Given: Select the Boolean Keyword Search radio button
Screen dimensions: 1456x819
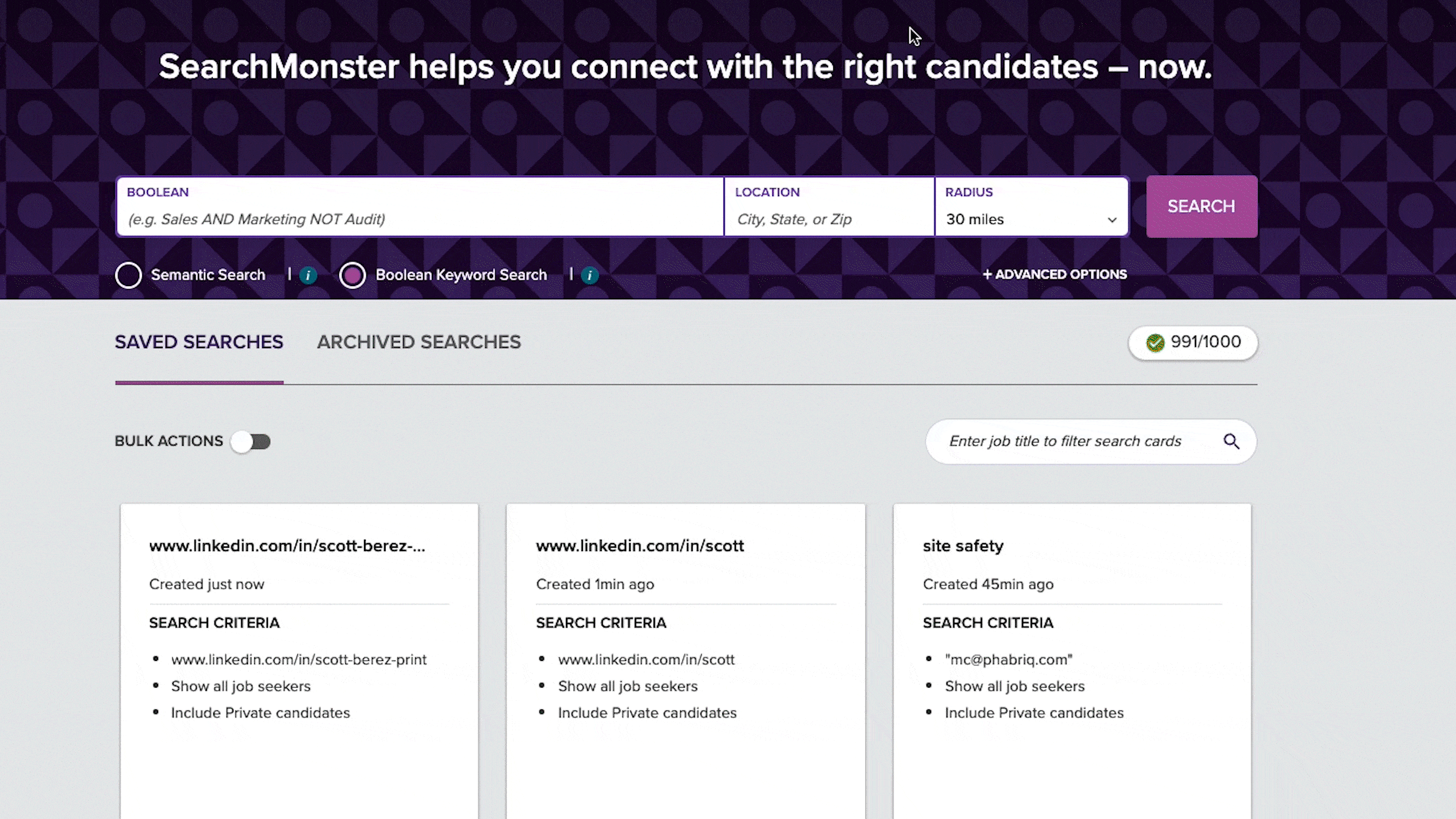Looking at the screenshot, I should [353, 275].
